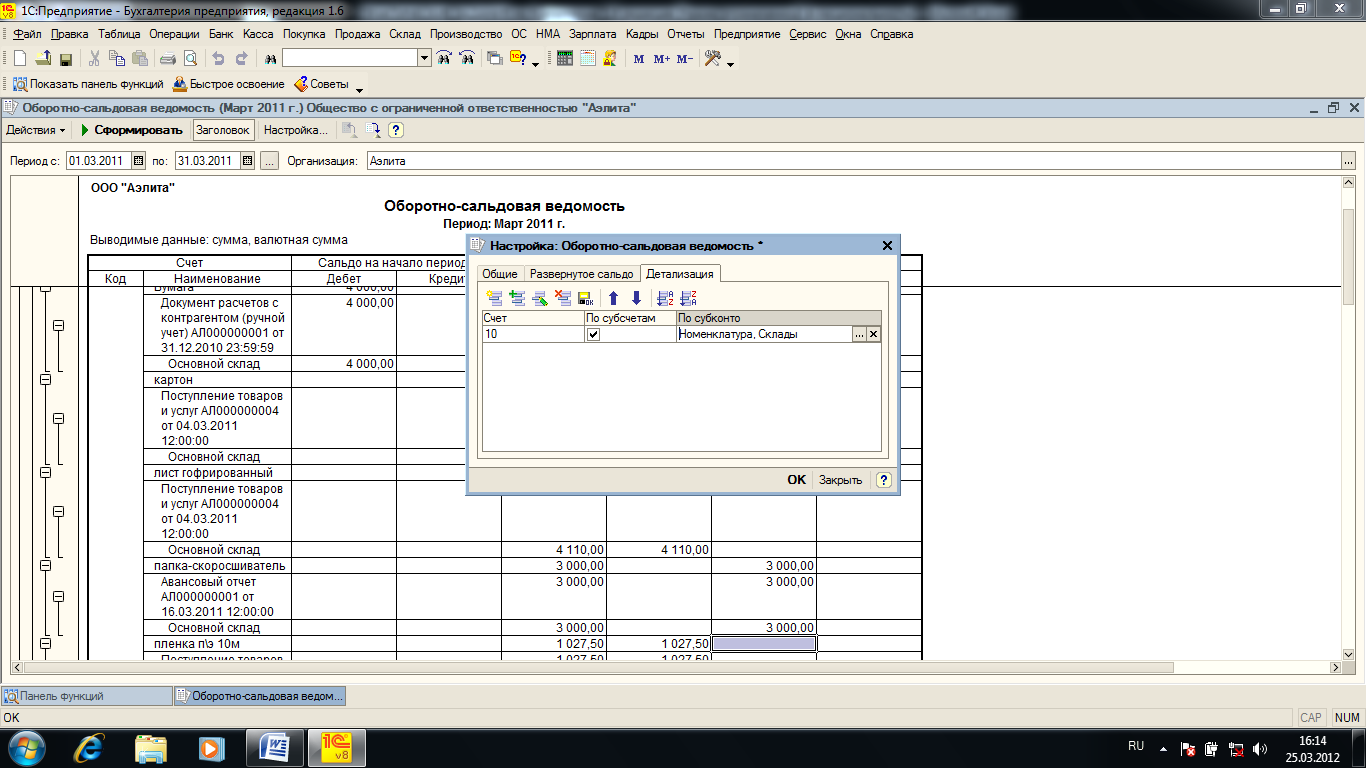Open the Операции menu
Screen dimensions: 1366x768
tap(175, 34)
